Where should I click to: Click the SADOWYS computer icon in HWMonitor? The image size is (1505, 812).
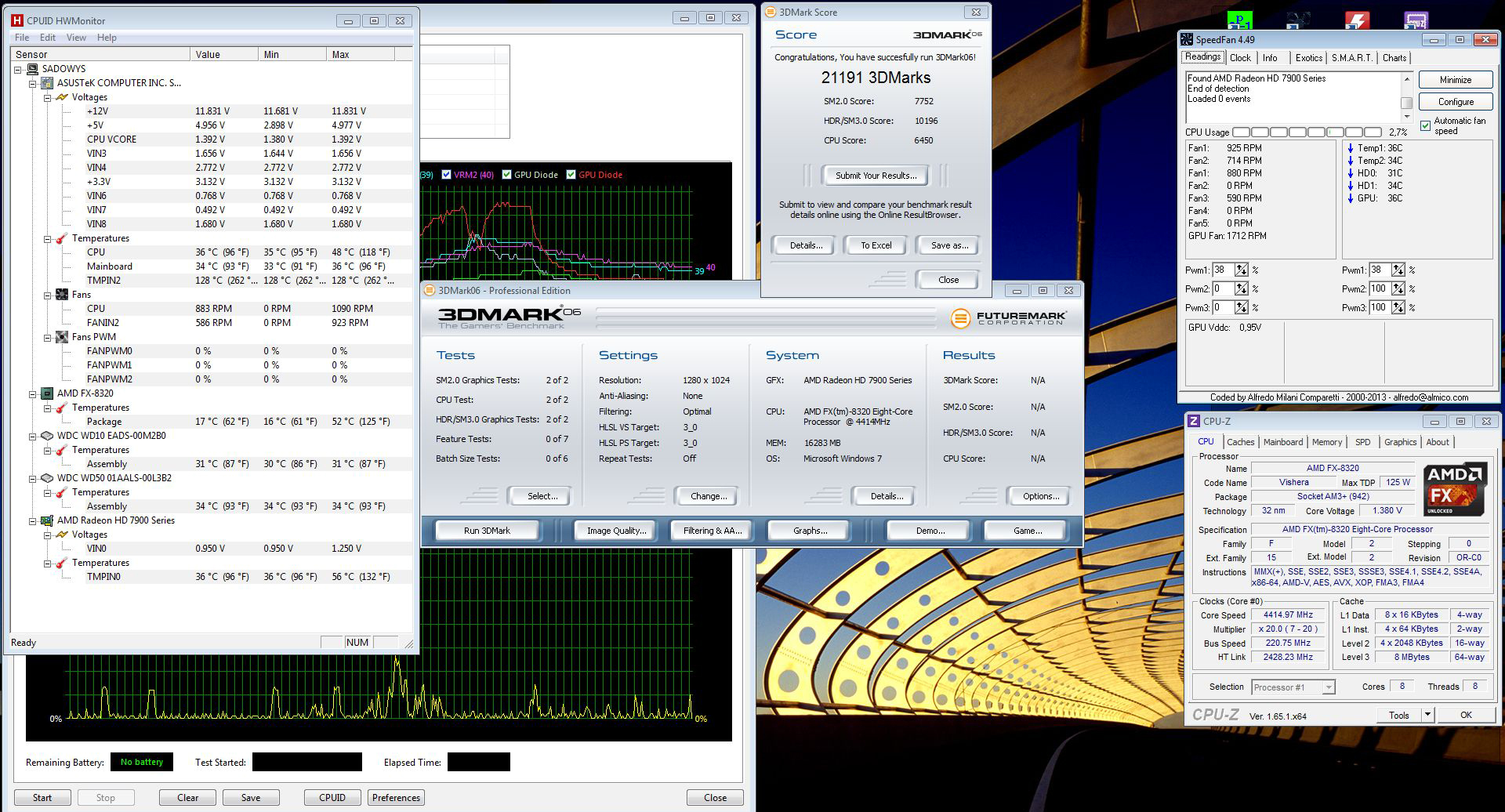click(32, 69)
